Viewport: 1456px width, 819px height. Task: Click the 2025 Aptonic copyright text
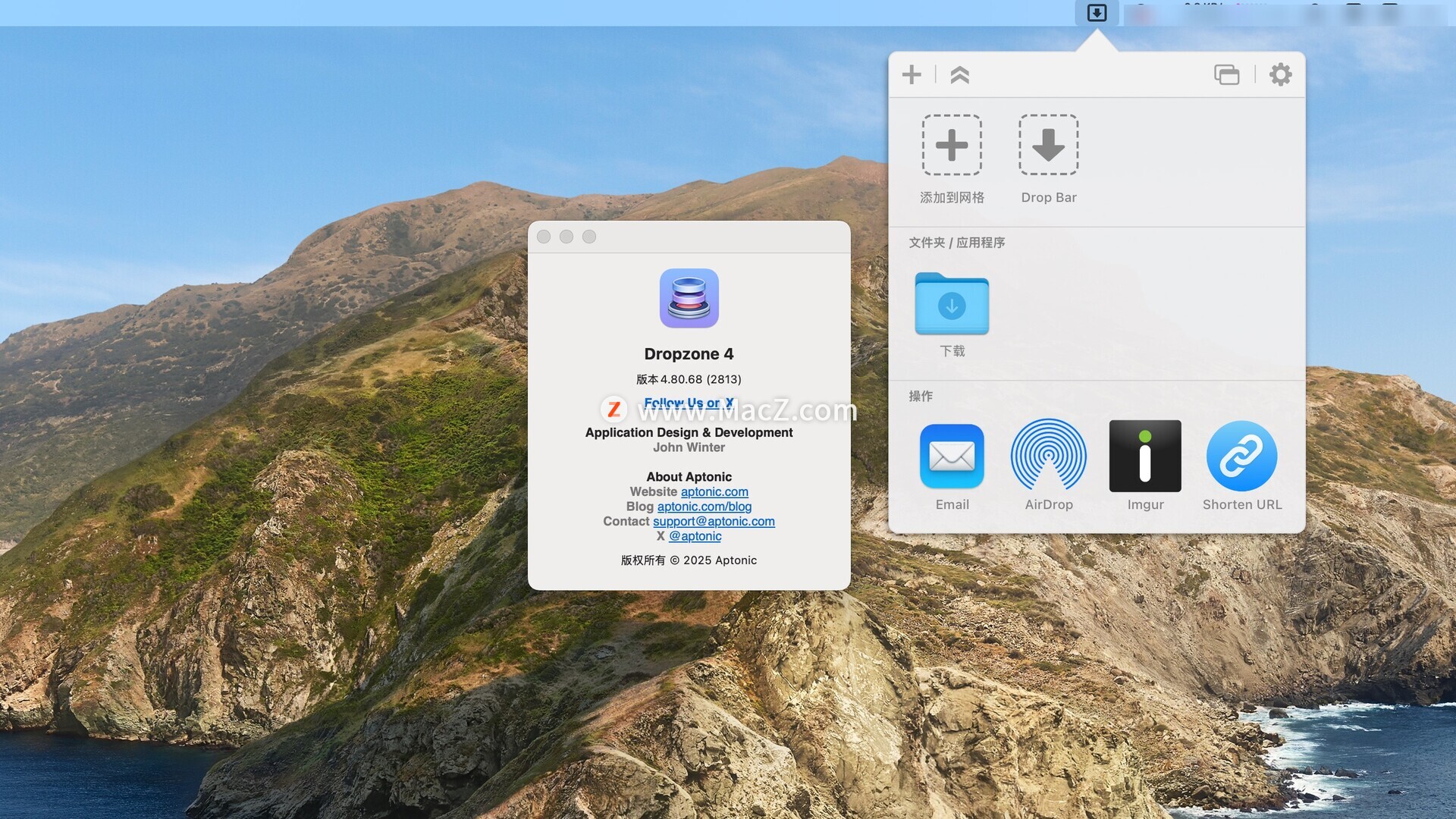tap(689, 560)
